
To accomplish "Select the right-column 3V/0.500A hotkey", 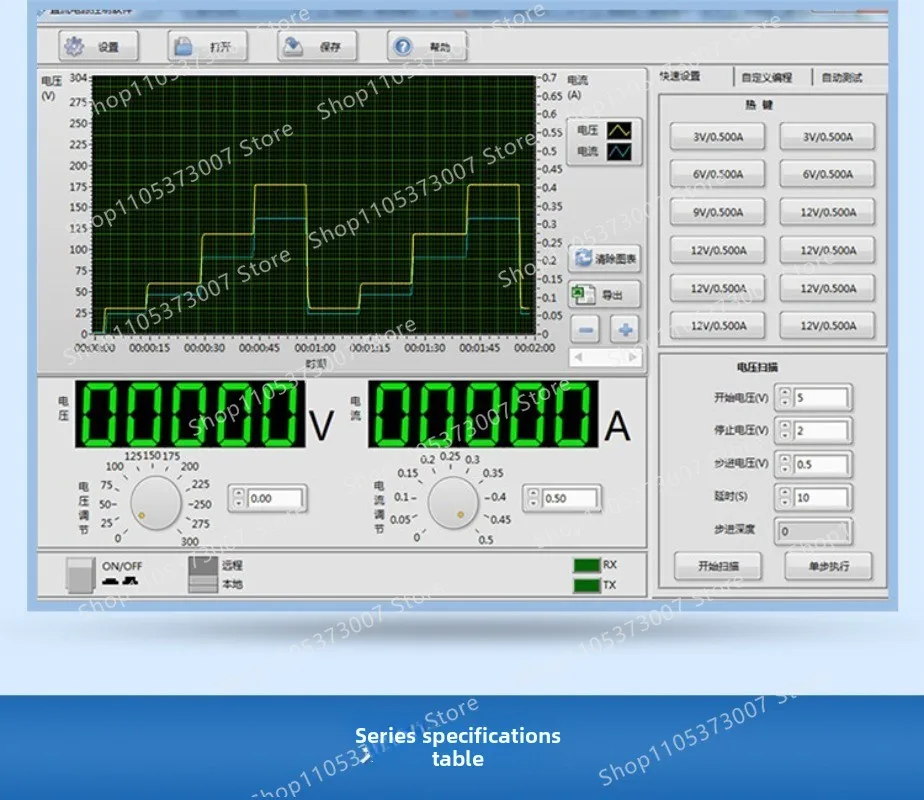I will pos(827,137).
